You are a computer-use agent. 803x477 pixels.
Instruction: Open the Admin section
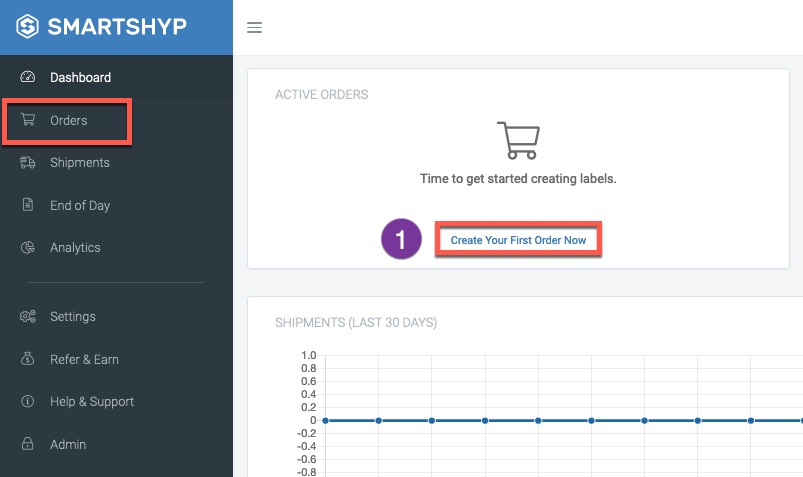(x=68, y=445)
